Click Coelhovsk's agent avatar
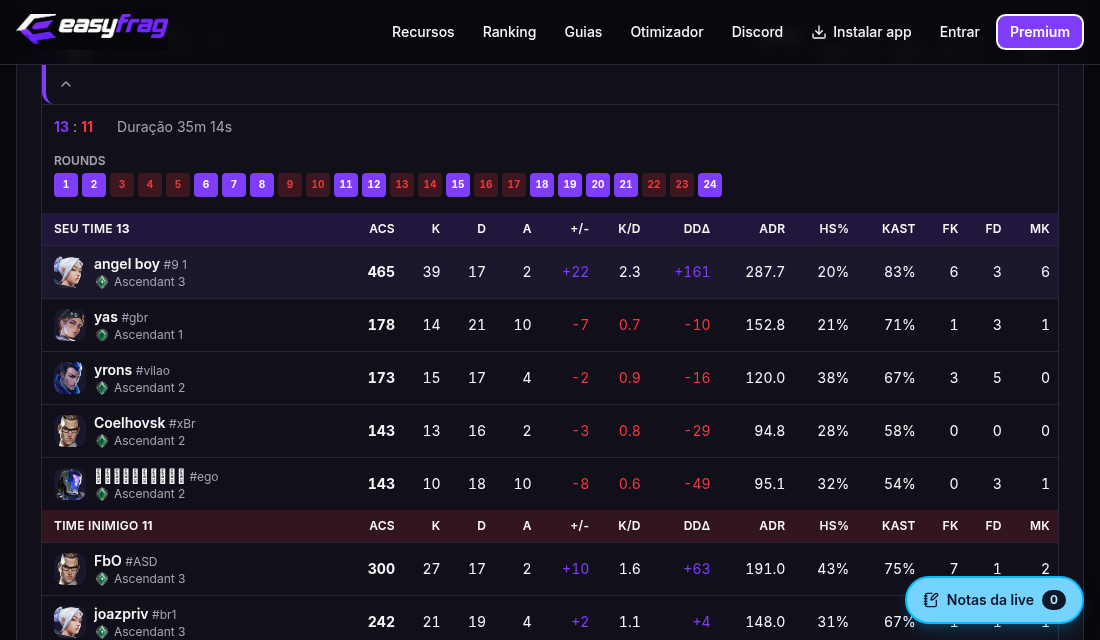Image resolution: width=1100 pixels, height=640 pixels. pyautogui.click(x=69, y=431)
